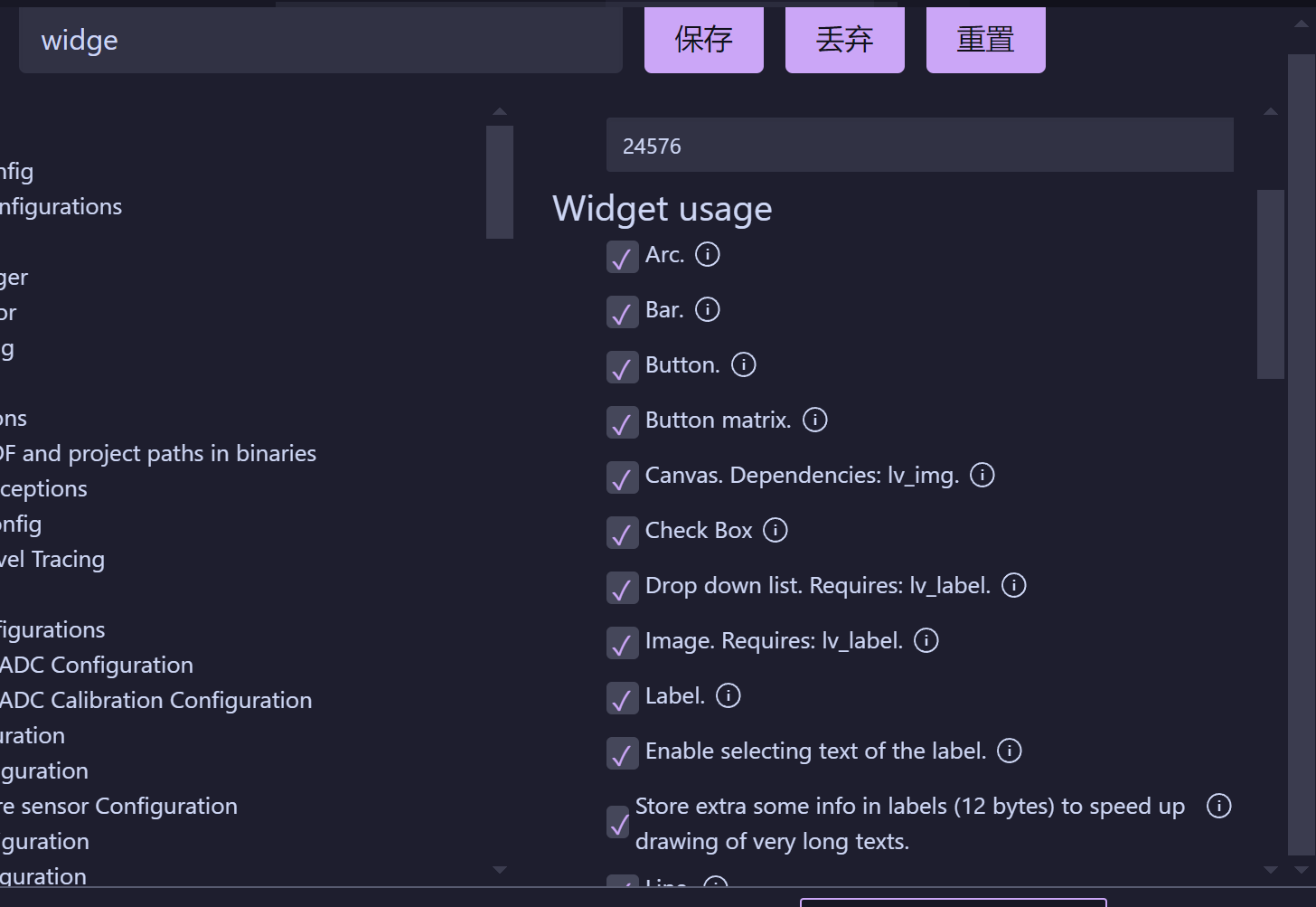
Task: Show info for Bar widget
Action: 708,310
